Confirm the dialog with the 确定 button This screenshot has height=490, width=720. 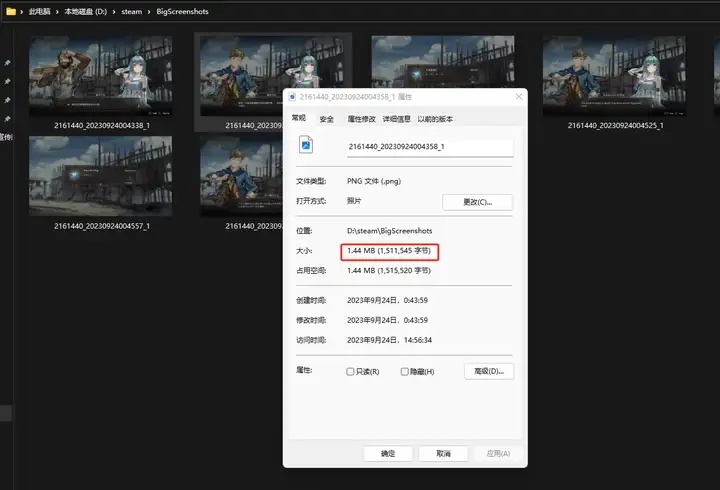pos(388,453)
